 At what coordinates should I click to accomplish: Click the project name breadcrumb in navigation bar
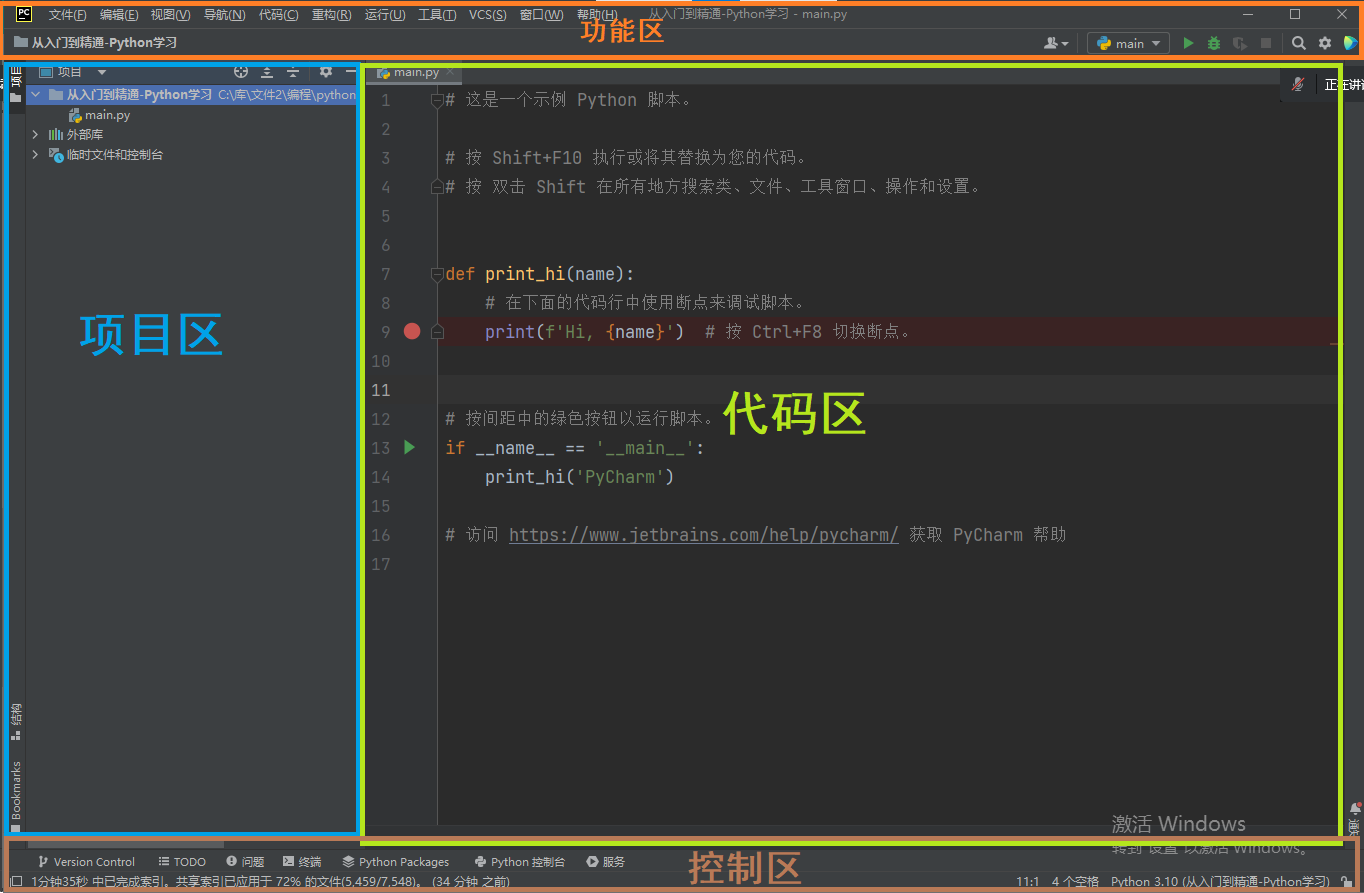96,43
